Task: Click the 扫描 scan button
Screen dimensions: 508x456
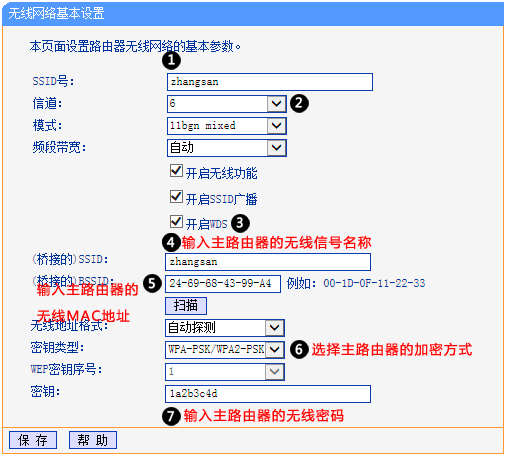Action: [186, 306]
